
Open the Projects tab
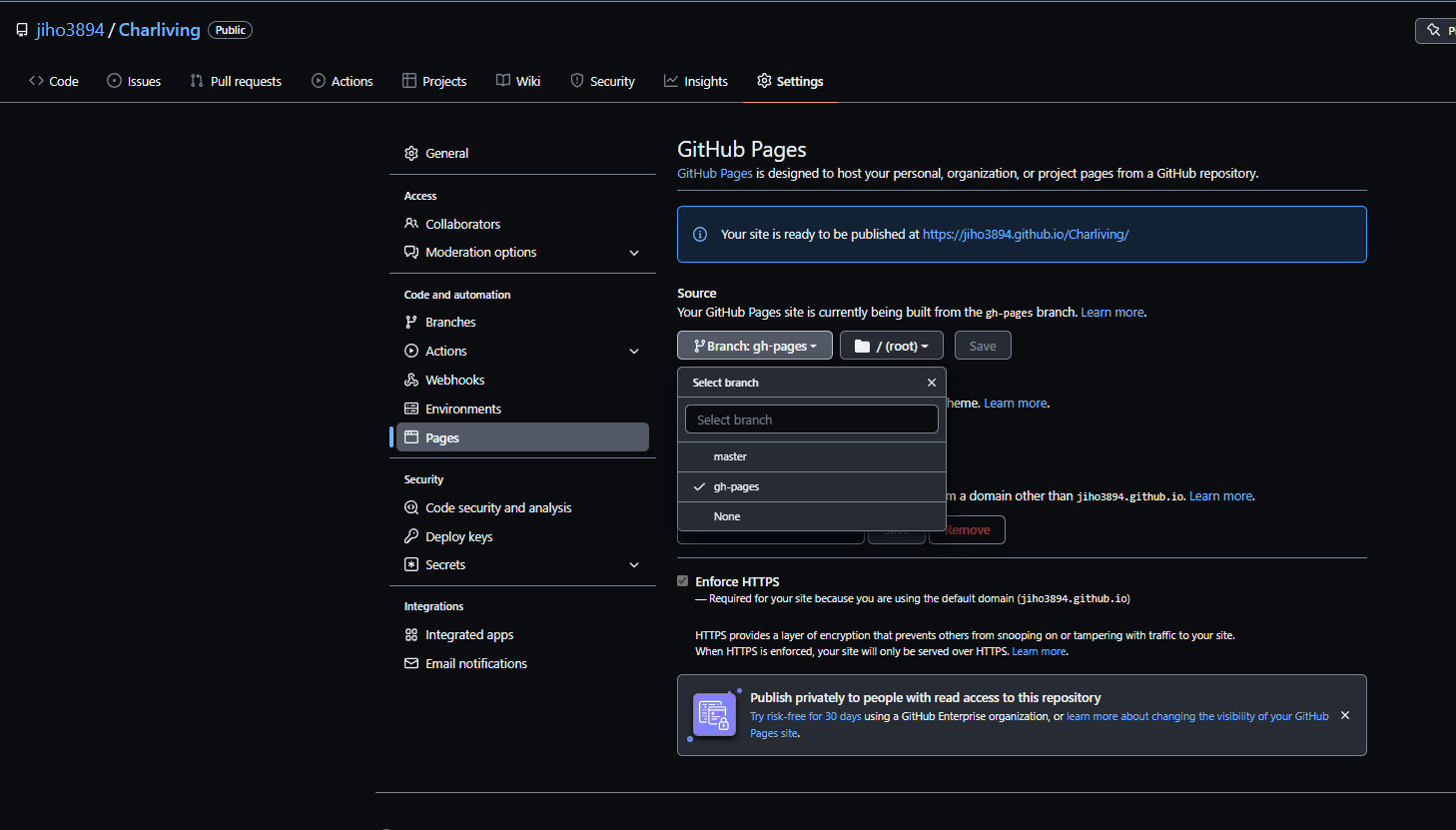pos(434,81)
